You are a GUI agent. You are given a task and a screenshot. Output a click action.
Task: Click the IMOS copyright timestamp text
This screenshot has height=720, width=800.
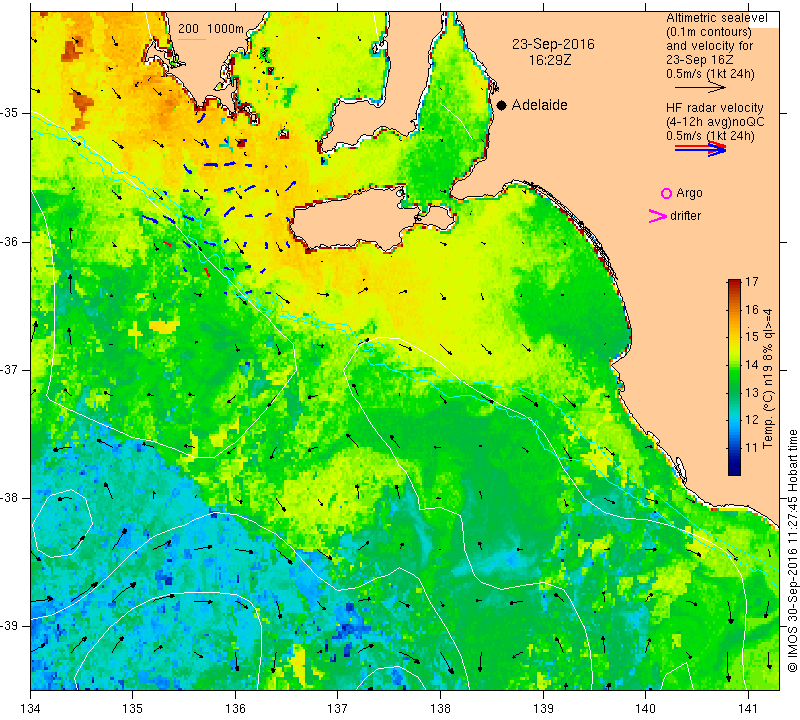(792, 550)
